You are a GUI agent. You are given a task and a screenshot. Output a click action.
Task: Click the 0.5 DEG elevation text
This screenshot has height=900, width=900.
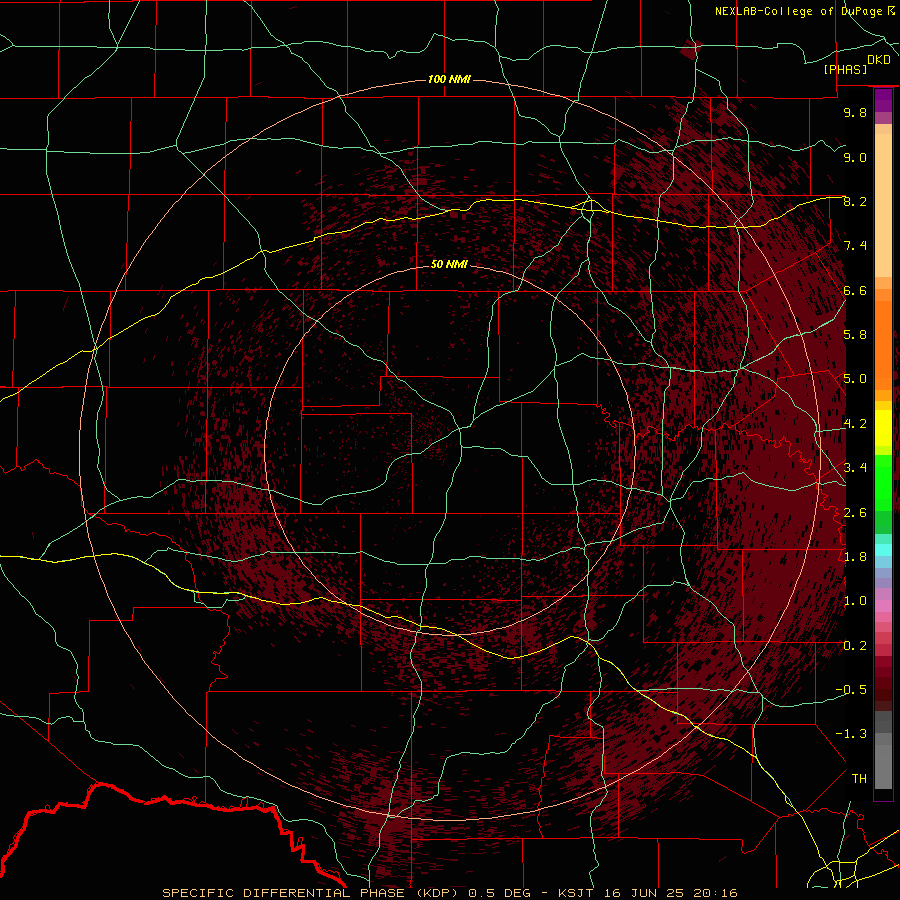coord(498,893)
